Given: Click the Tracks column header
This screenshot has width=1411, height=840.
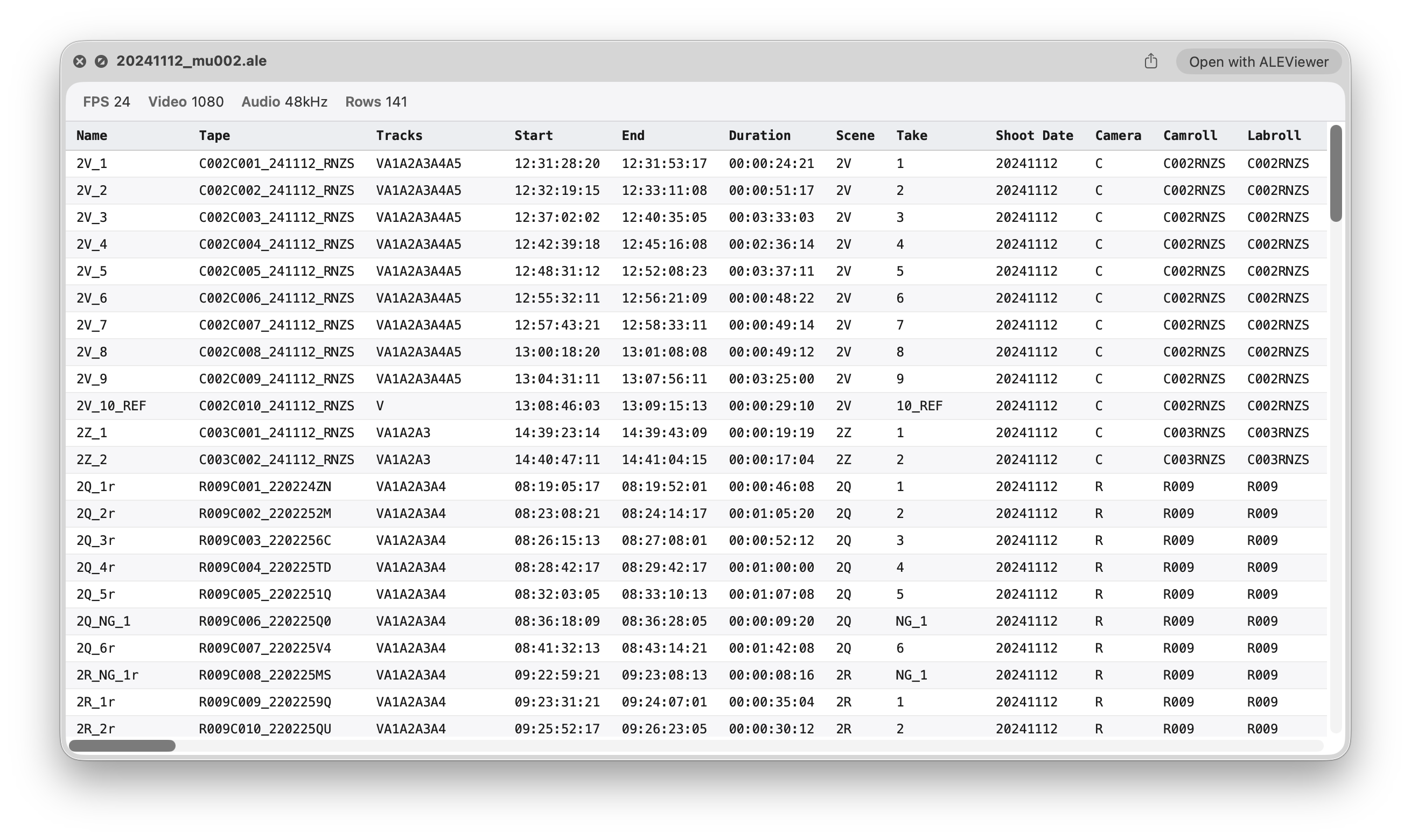Looking at the screenshot, I should [399, 135].
